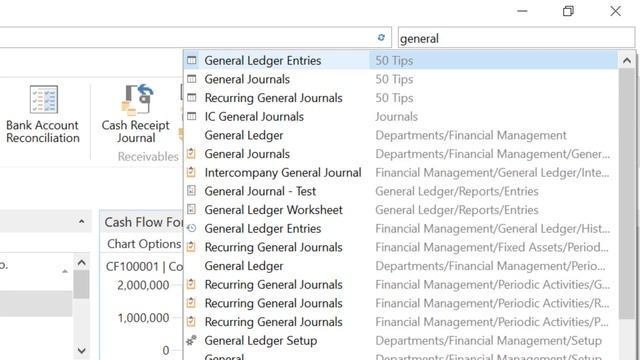Open General Journal - Test report

point(400,191)
